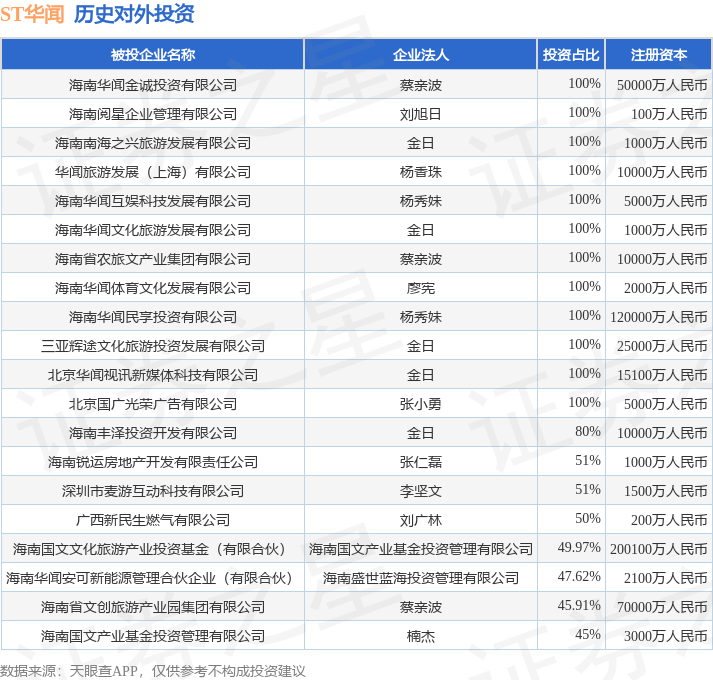Click the ST华闻 title text

32,14
